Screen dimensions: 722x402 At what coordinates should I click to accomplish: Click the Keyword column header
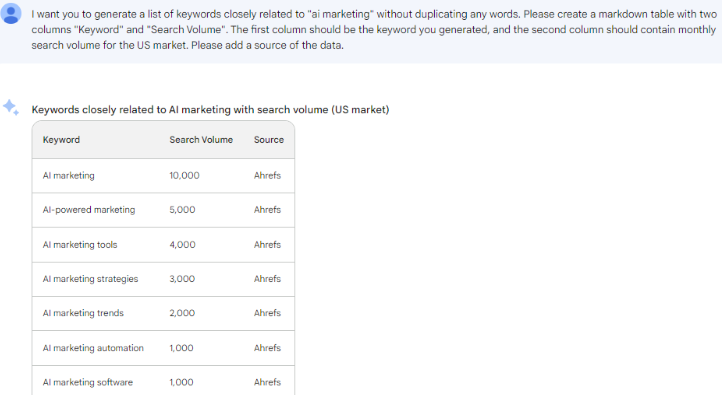[61, 140]
